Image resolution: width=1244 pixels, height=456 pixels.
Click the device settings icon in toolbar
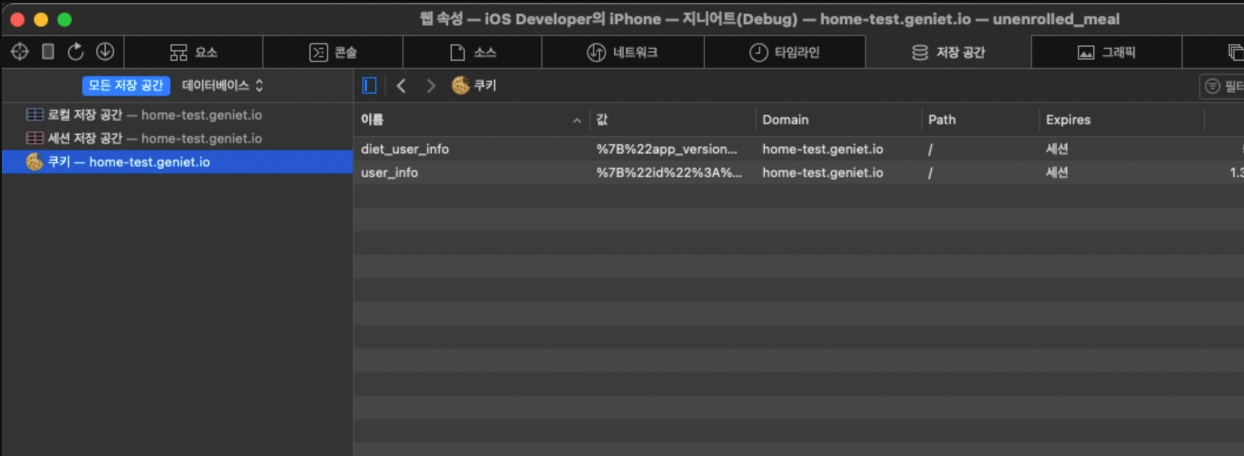(48, 52)
